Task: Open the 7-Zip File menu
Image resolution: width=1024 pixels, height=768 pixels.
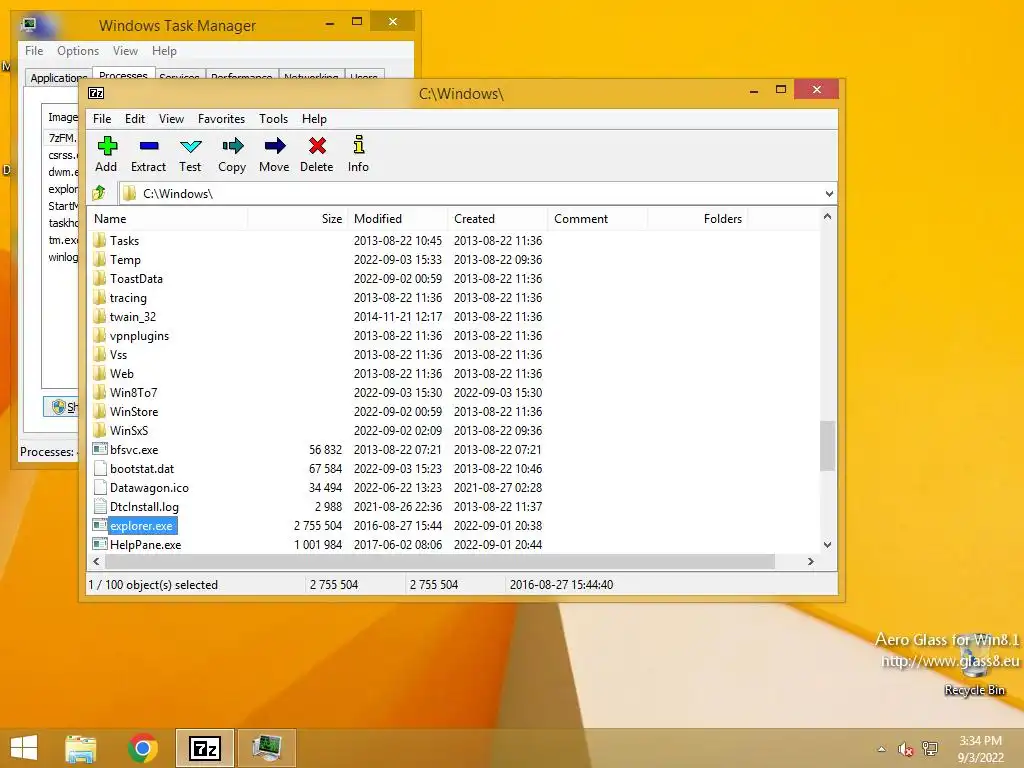Action: [x=102, y=119]
